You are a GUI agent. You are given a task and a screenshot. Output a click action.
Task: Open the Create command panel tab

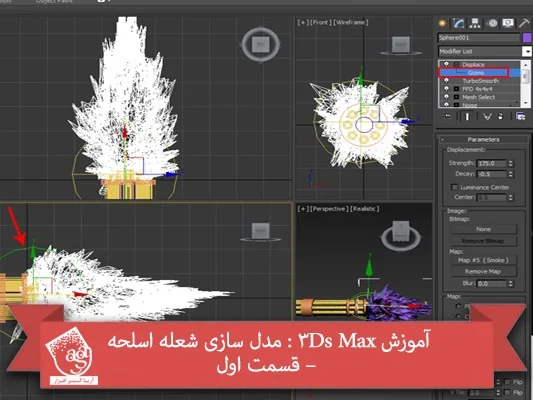443,23
